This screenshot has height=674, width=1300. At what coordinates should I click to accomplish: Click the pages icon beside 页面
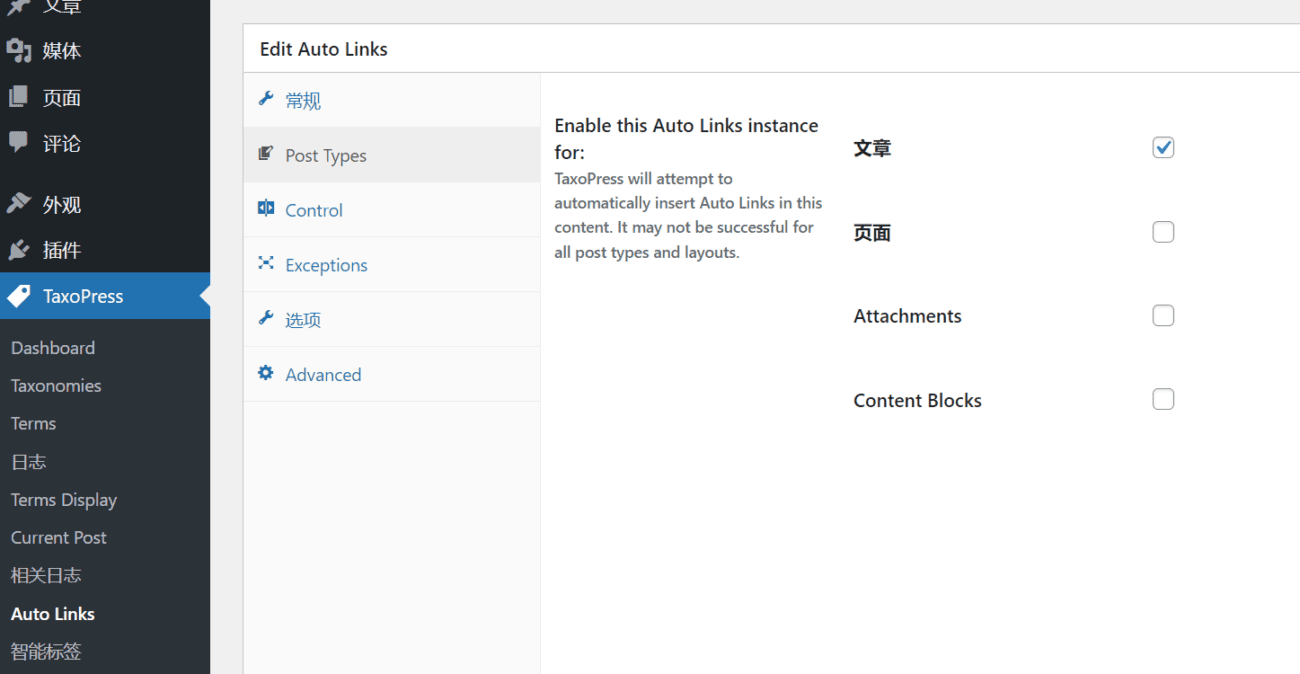click(19, 97)
